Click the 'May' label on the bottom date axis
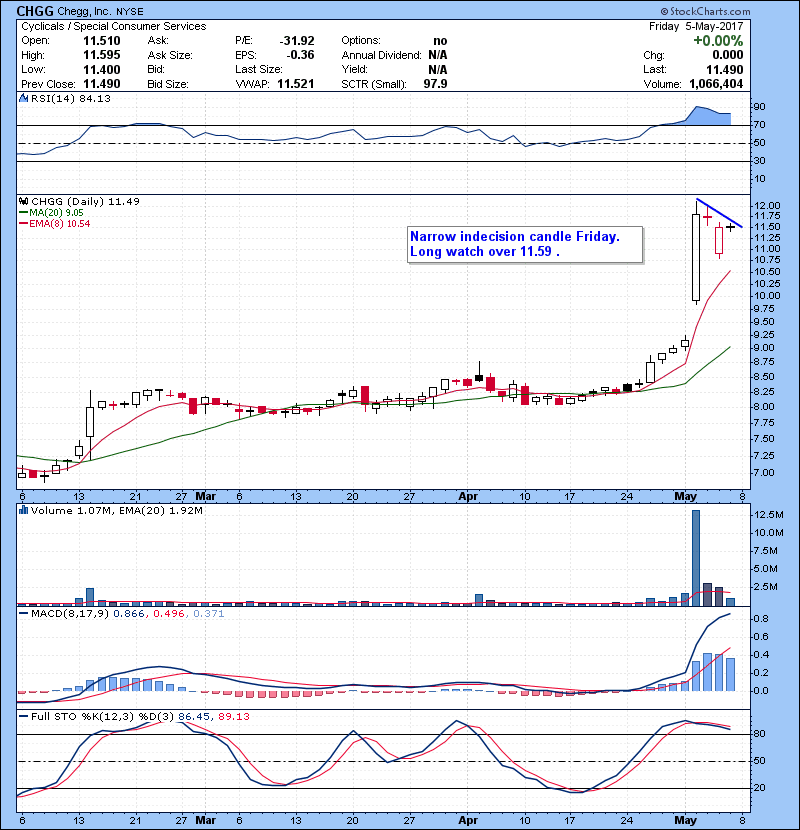This screenshot has width=800, height=830. [685, 820]
